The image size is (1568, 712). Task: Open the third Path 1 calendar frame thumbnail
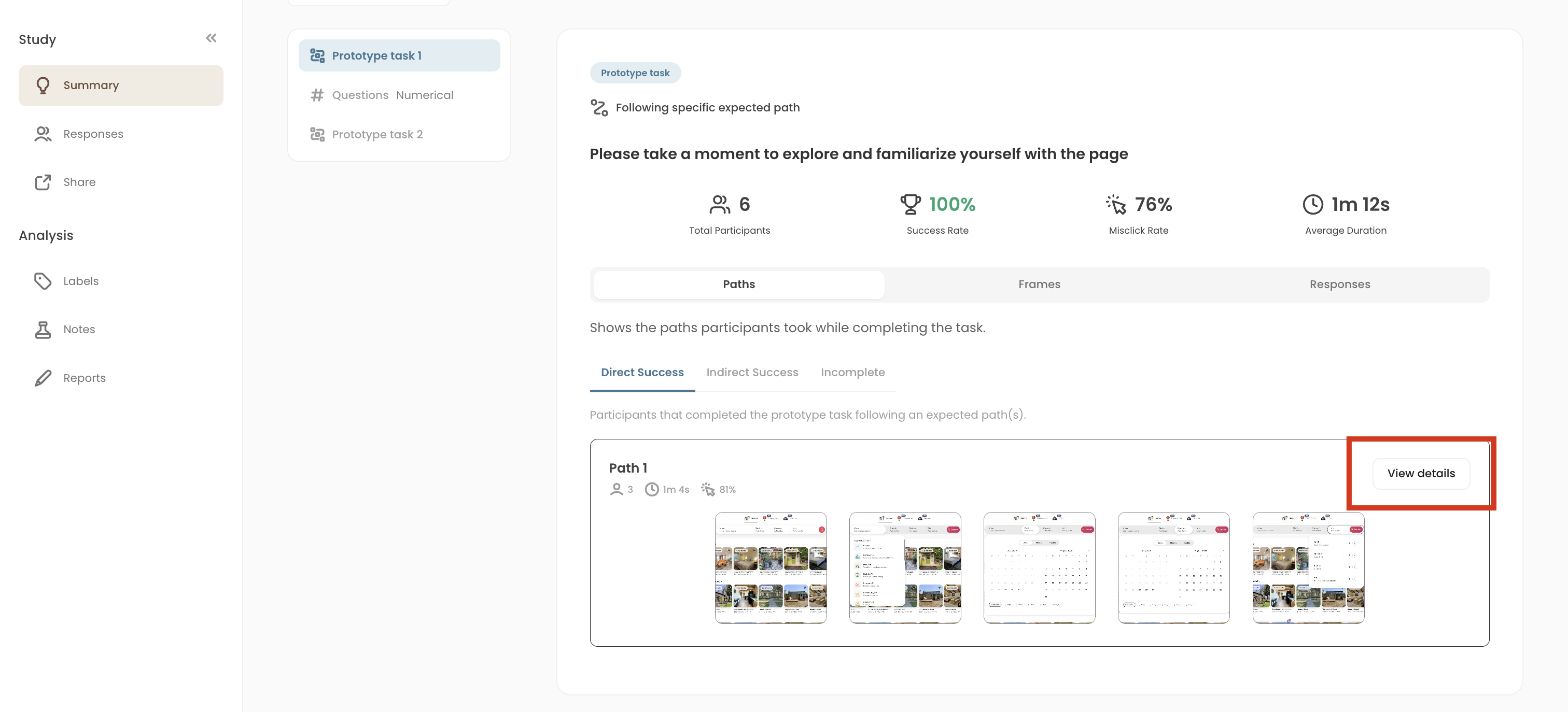[x=1039, y=568]
